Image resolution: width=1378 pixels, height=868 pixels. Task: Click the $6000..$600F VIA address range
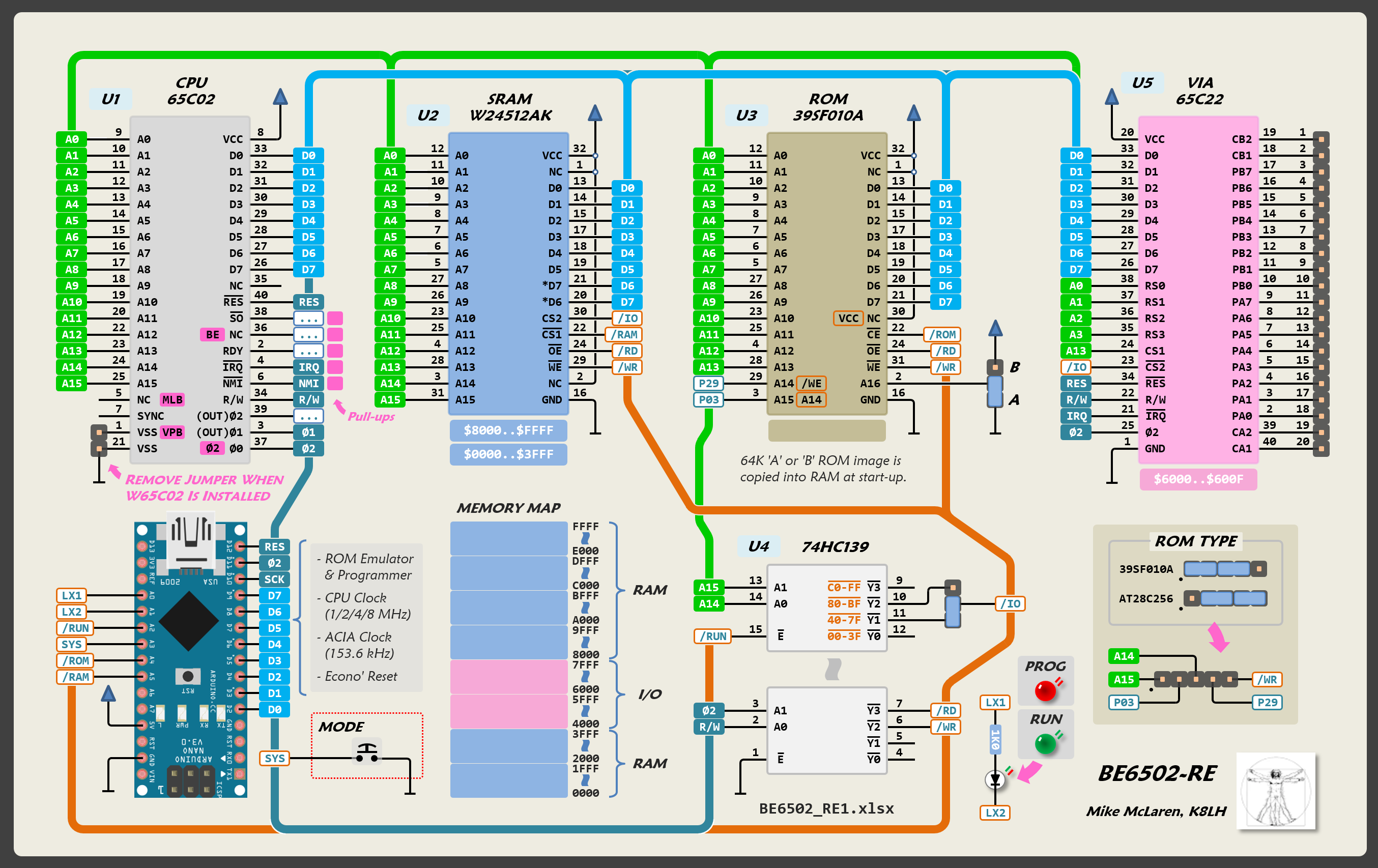[x=1198, y=479]
